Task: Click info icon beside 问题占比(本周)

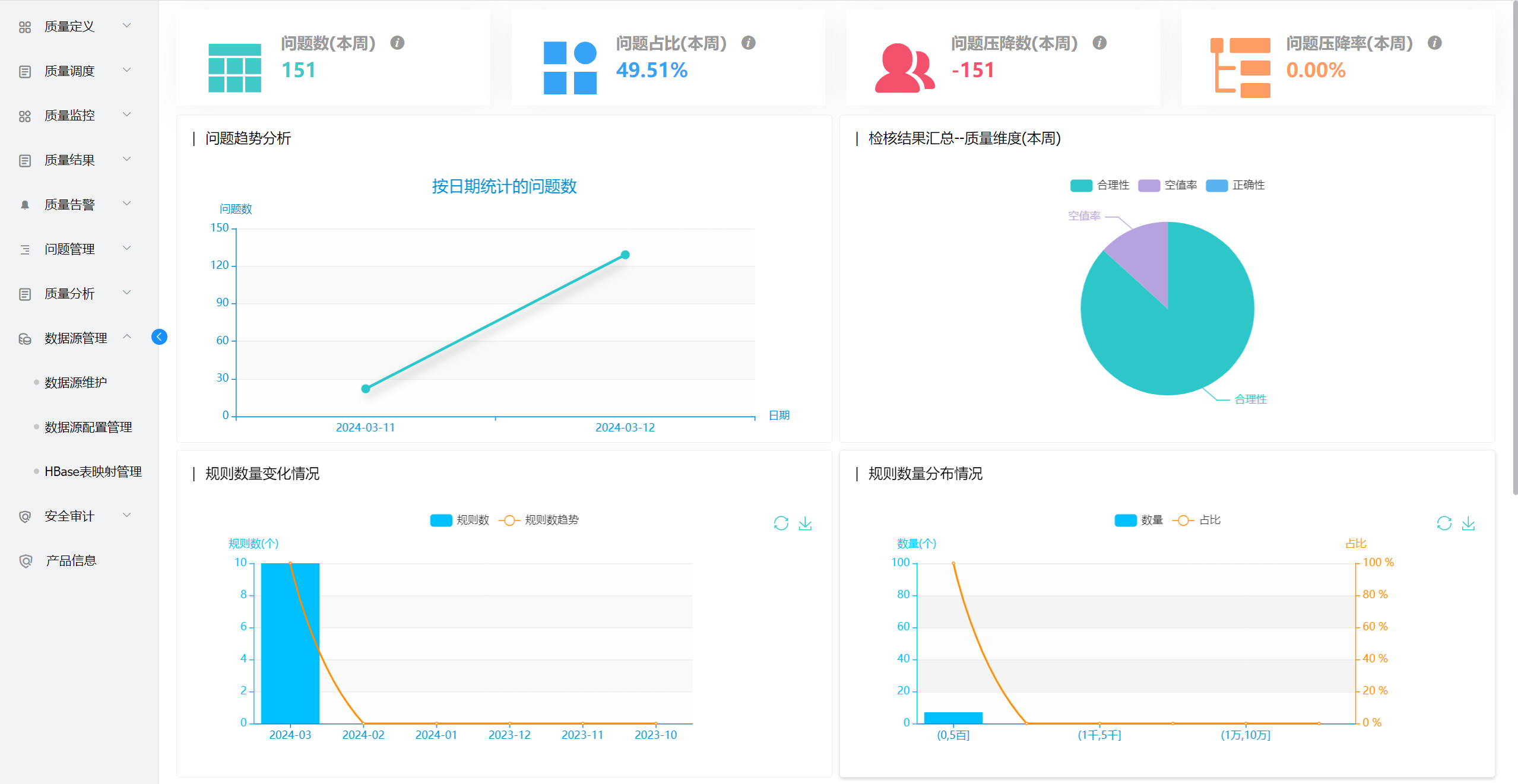Action: click(x=748, y=43)
